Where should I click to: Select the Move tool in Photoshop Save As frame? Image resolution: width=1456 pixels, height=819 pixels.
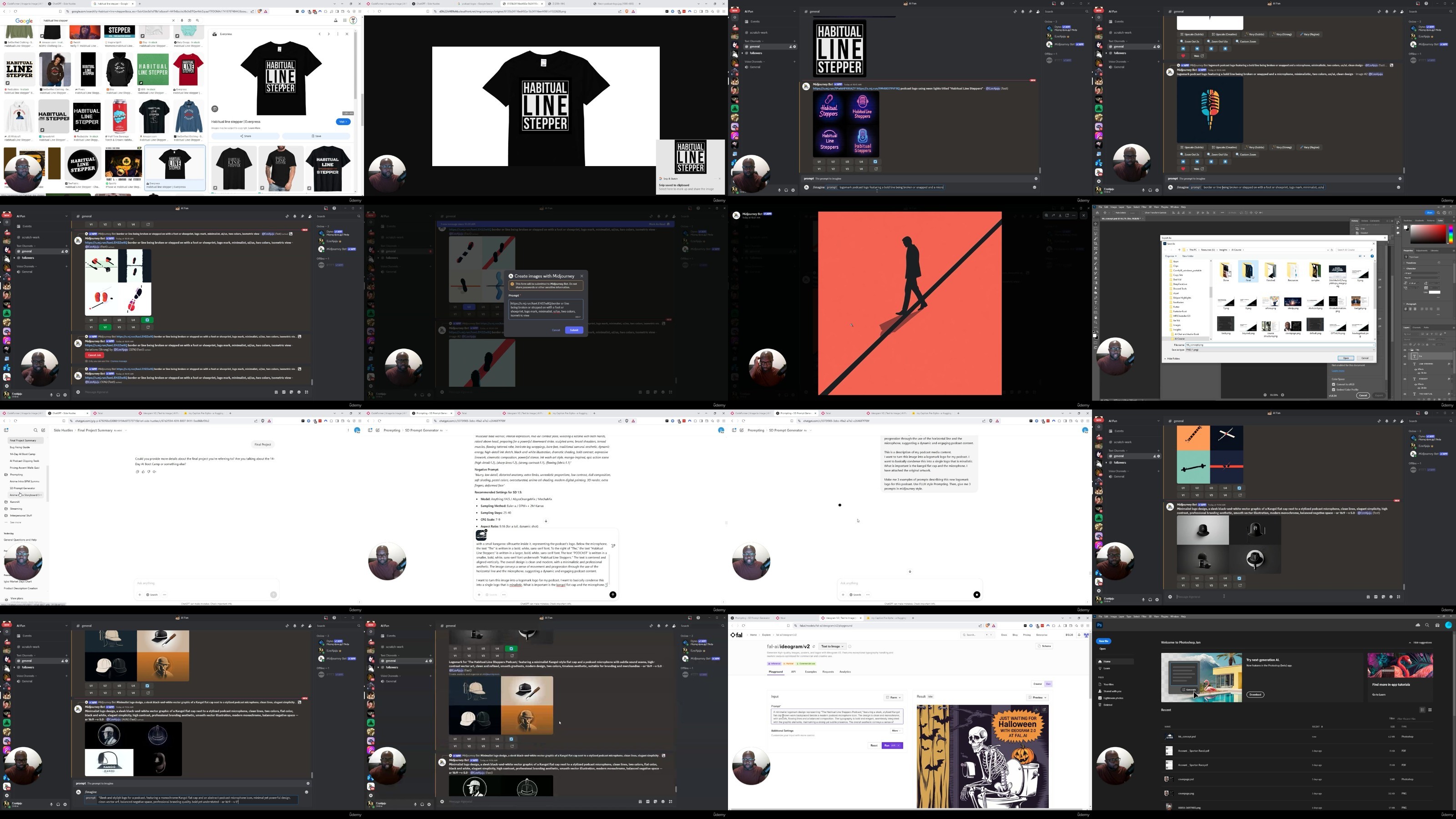point(1095,224)
